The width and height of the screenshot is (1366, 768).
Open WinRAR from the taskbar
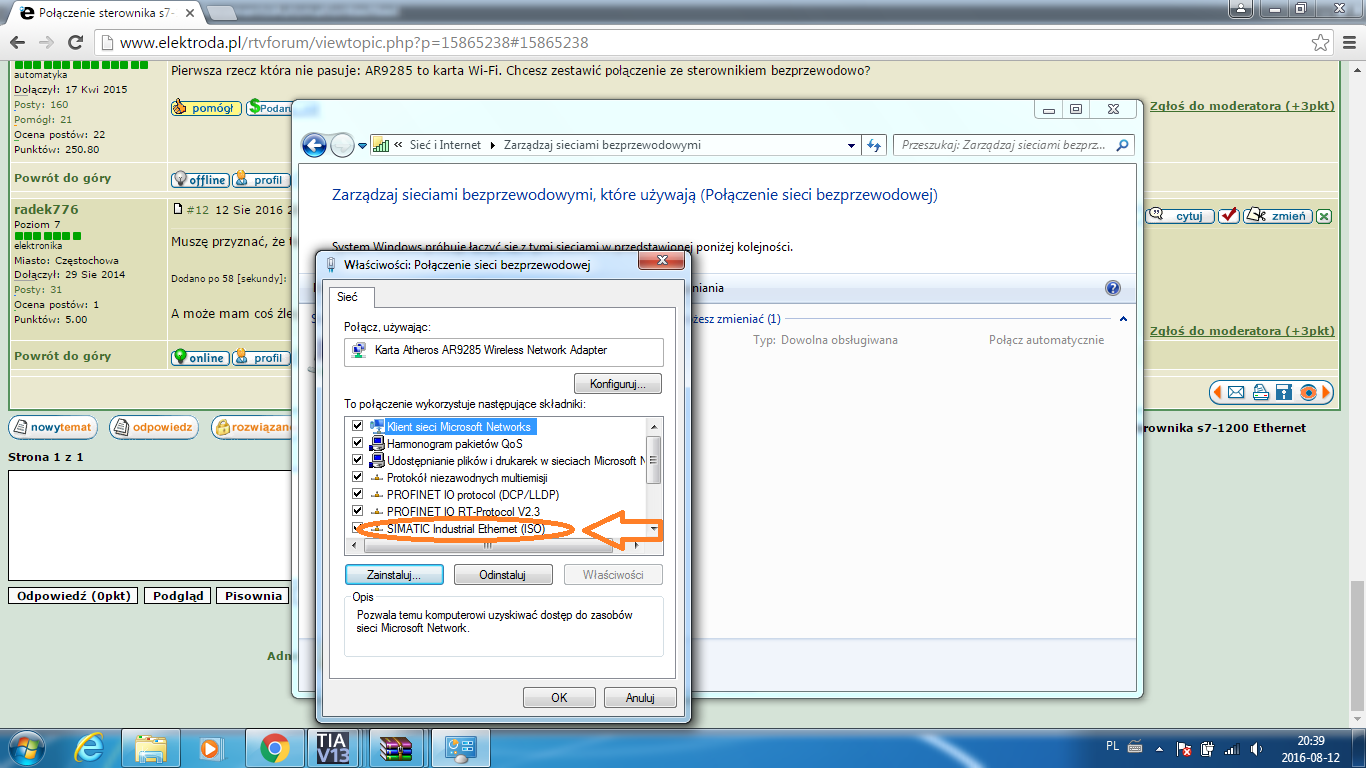[x=397, y=747]
